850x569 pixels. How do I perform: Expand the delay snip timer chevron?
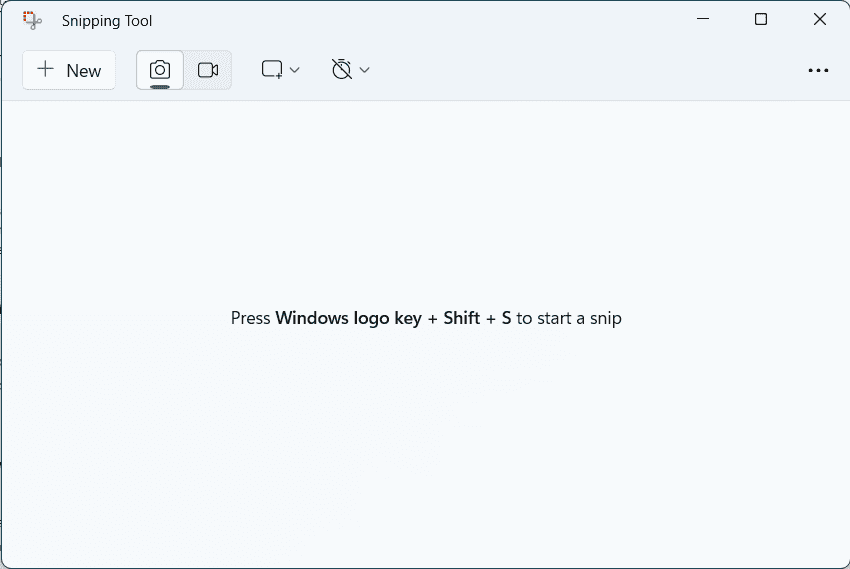pyautogui.click(x=365, y=70)
